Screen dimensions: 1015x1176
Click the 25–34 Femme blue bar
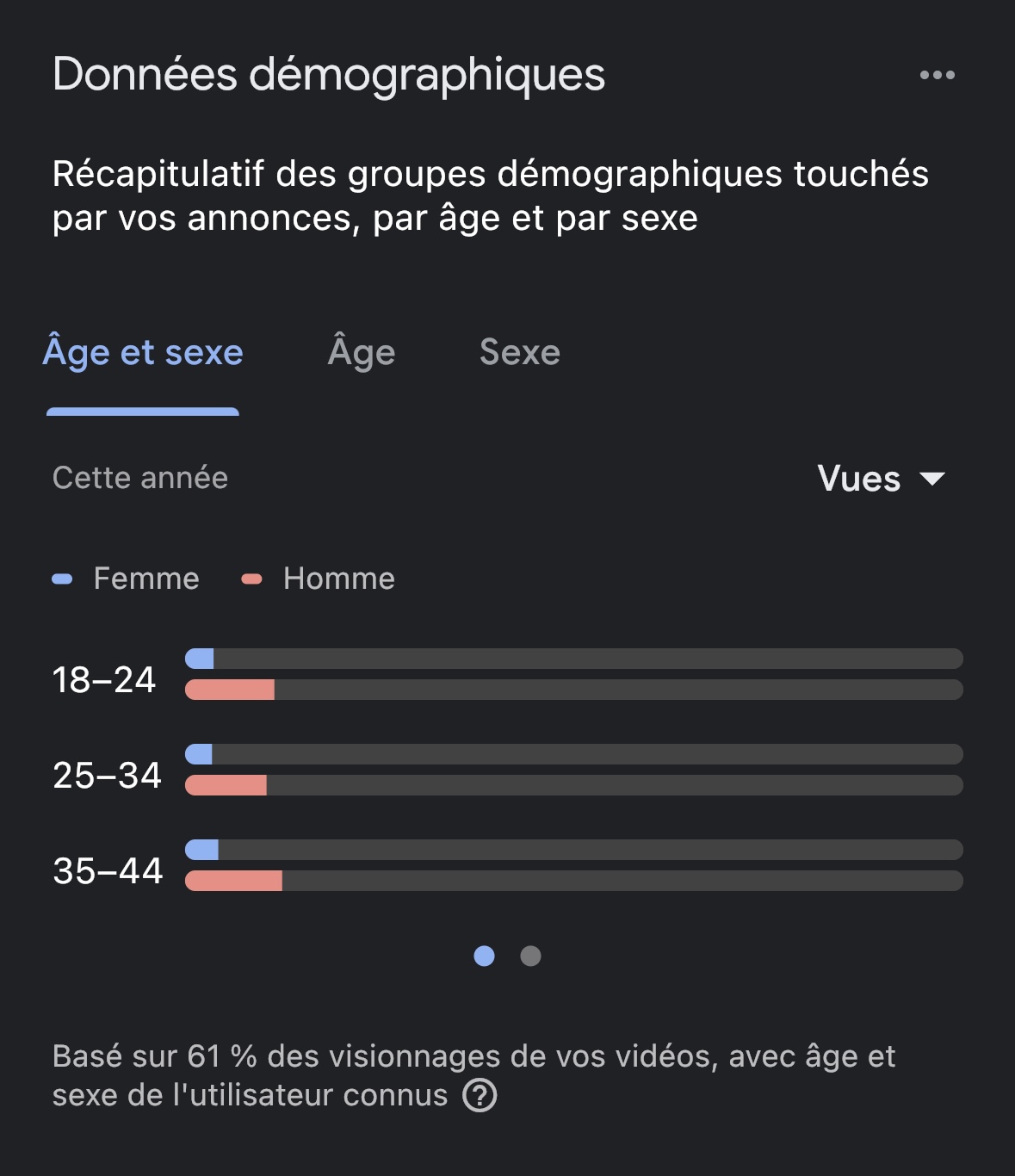point(199,754)
